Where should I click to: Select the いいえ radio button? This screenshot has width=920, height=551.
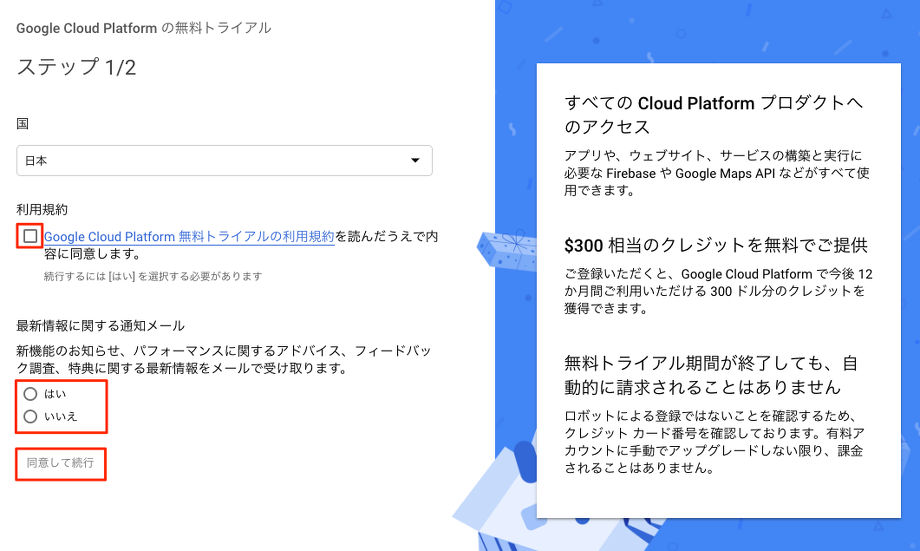[x=31, y=416]
